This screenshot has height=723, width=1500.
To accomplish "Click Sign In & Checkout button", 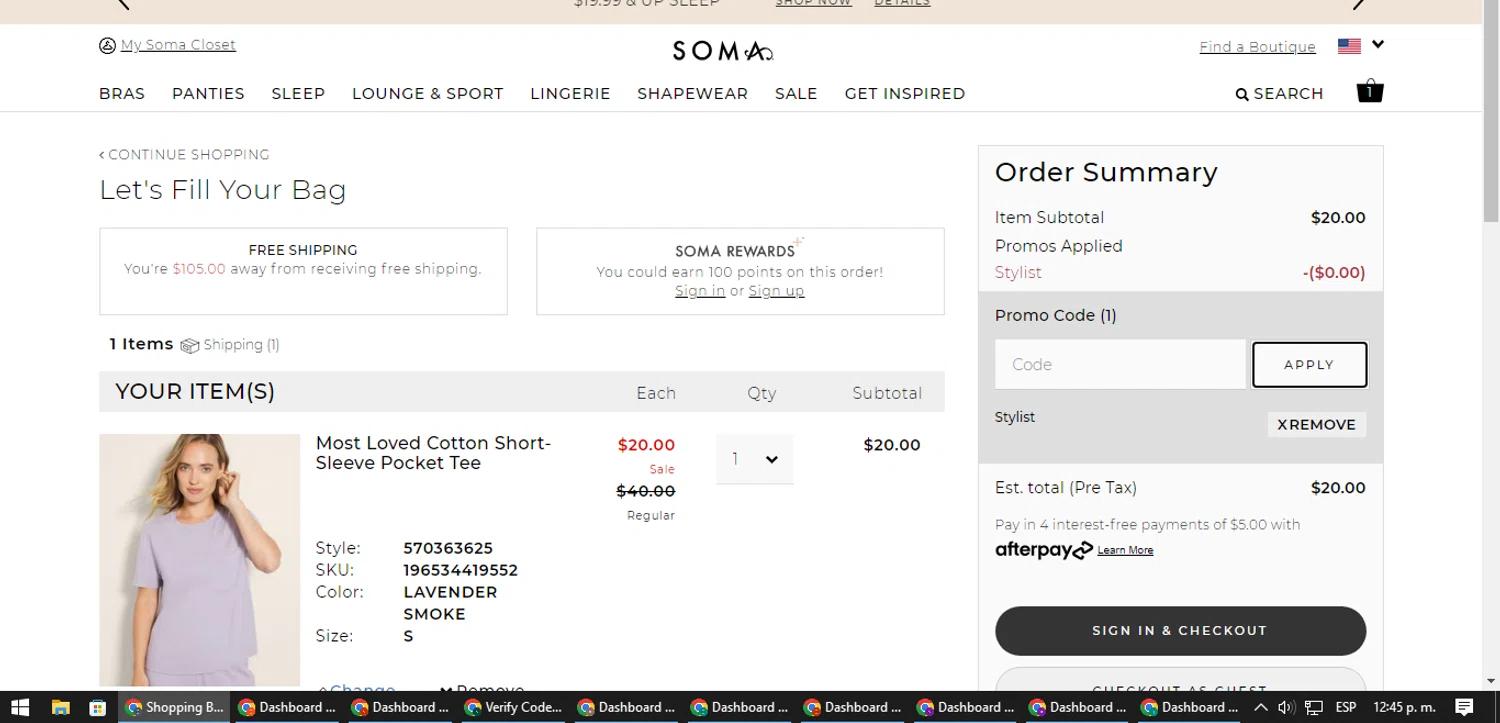I will click(x=1180, y=631).
